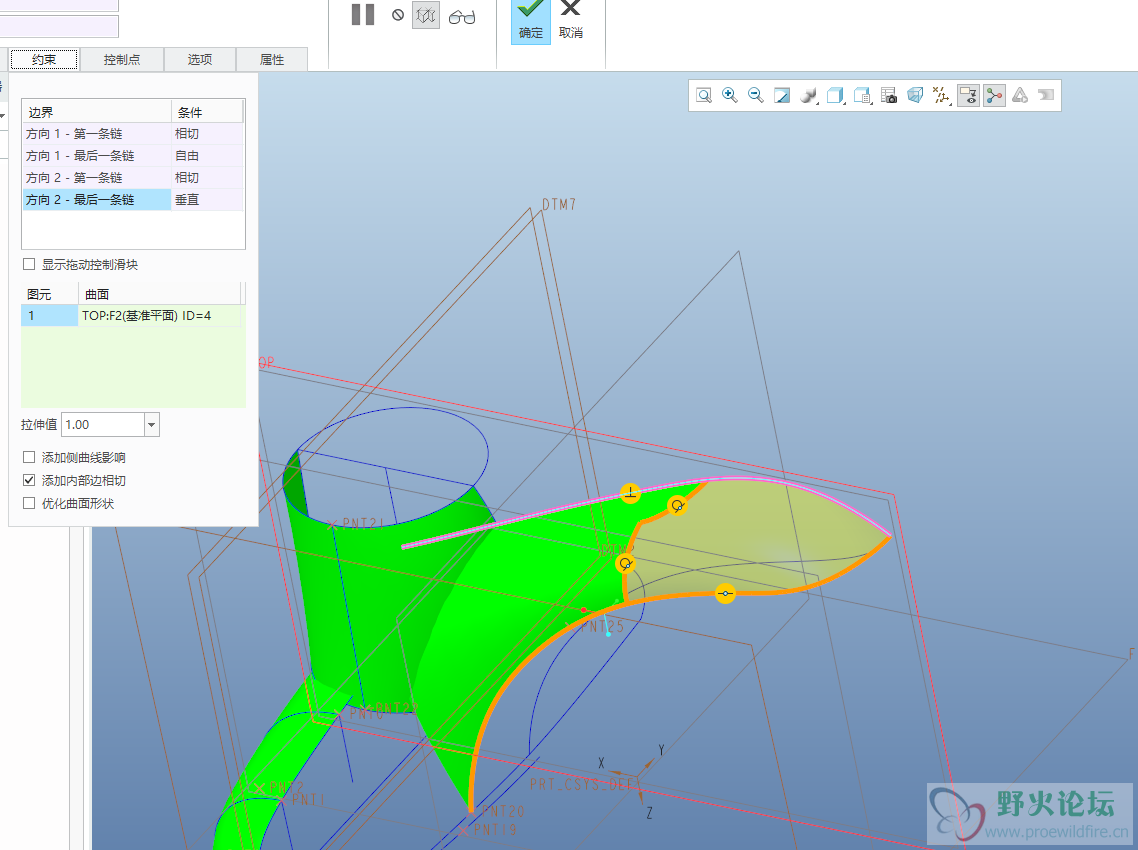Click the tangent marker at the DTM label
The width and height of the screenshot is (1138, 850).
point(626,563)
